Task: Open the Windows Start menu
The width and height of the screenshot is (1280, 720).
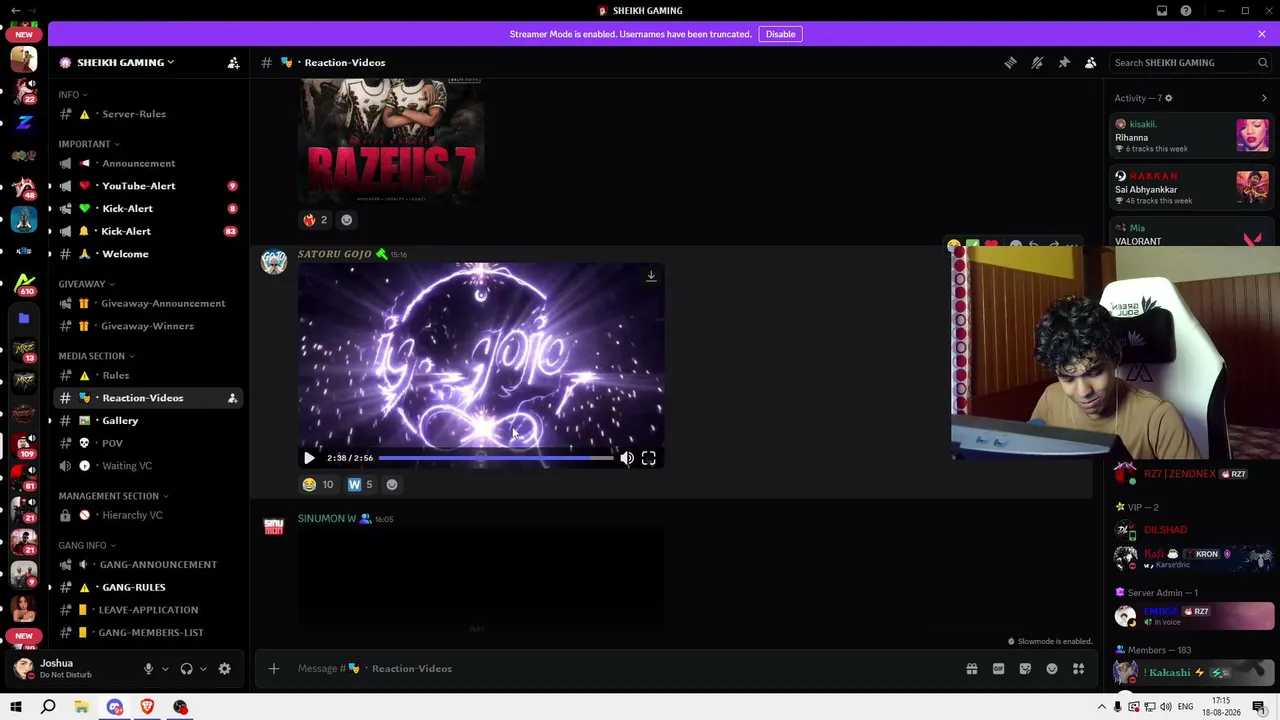Action: 16,707
